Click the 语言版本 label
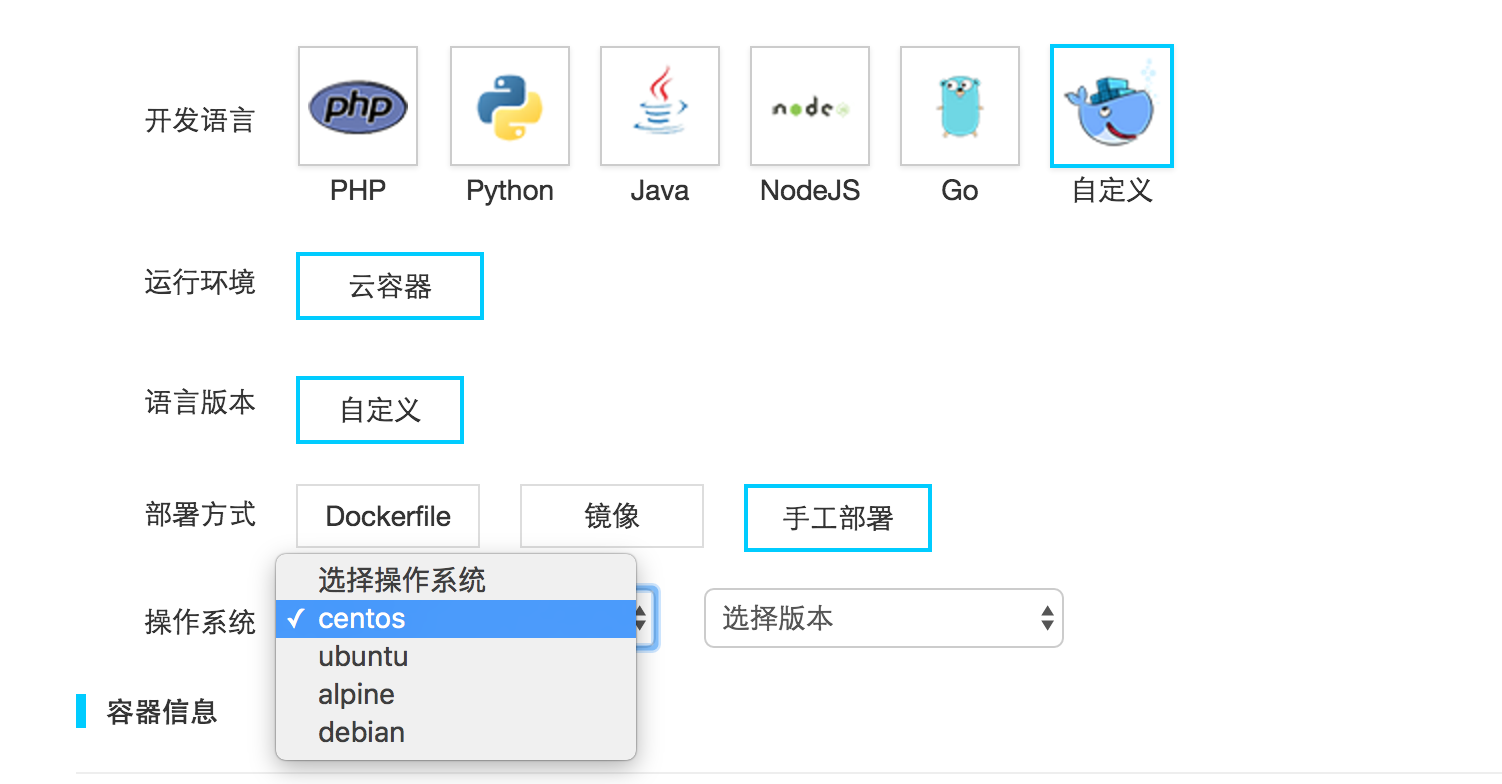This screenshot has width=1502, height=784. click(x=200, y=402)
